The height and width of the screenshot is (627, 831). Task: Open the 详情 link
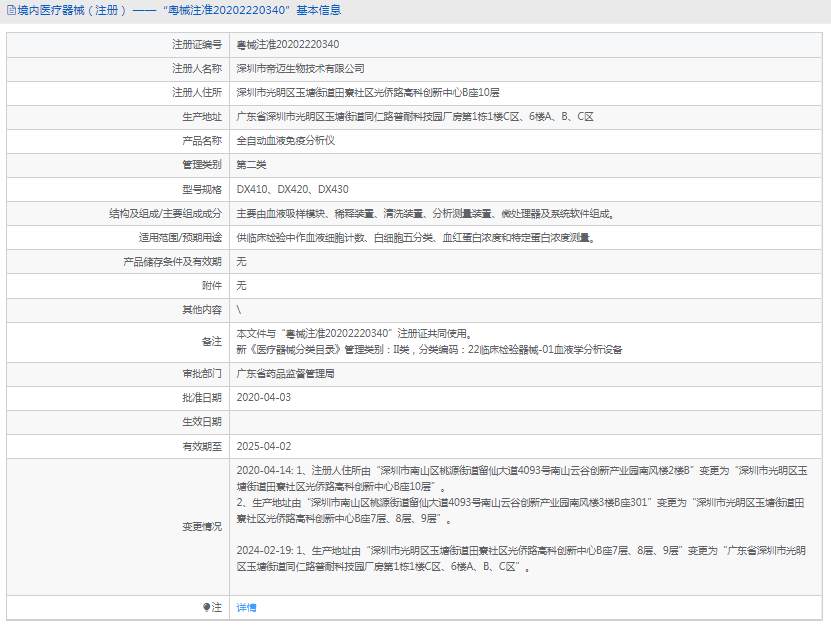pyautogui.click(x=246, y=608)
